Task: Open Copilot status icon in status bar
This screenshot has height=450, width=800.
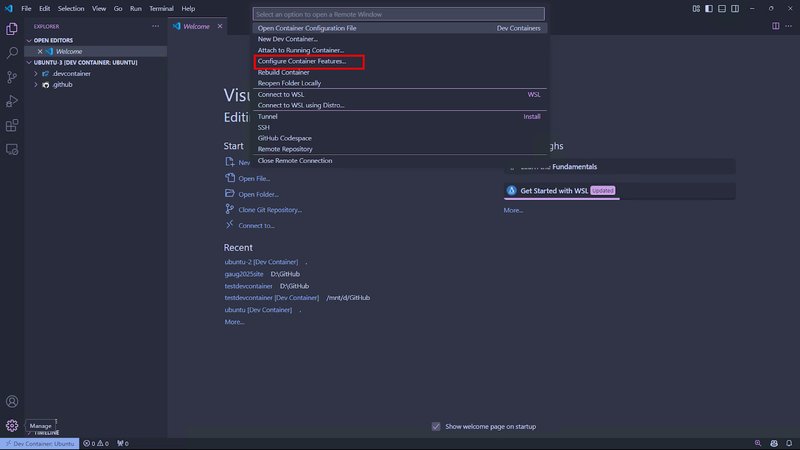Action: coord(774,444)
